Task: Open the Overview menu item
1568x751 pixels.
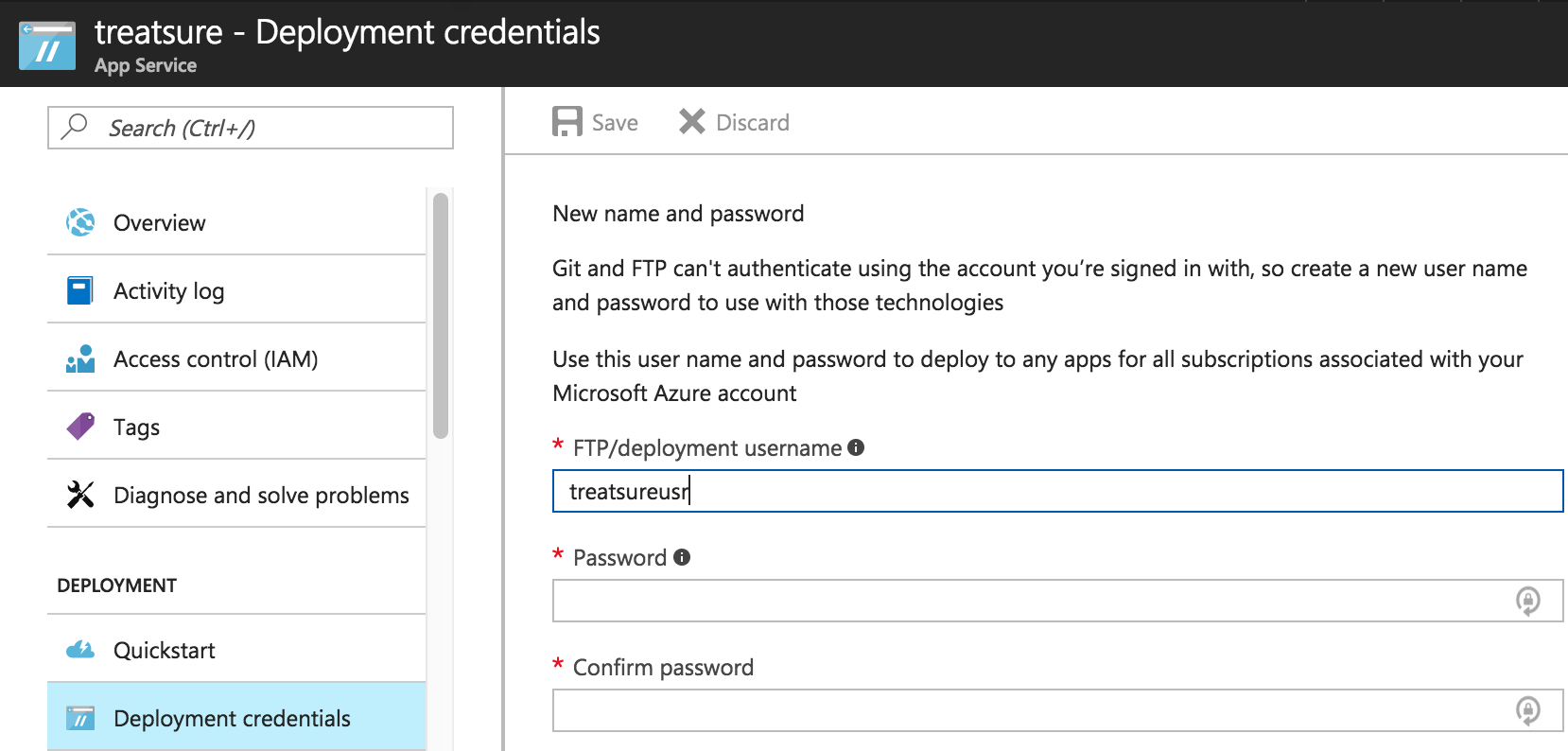Action: (x=236, y=222)
